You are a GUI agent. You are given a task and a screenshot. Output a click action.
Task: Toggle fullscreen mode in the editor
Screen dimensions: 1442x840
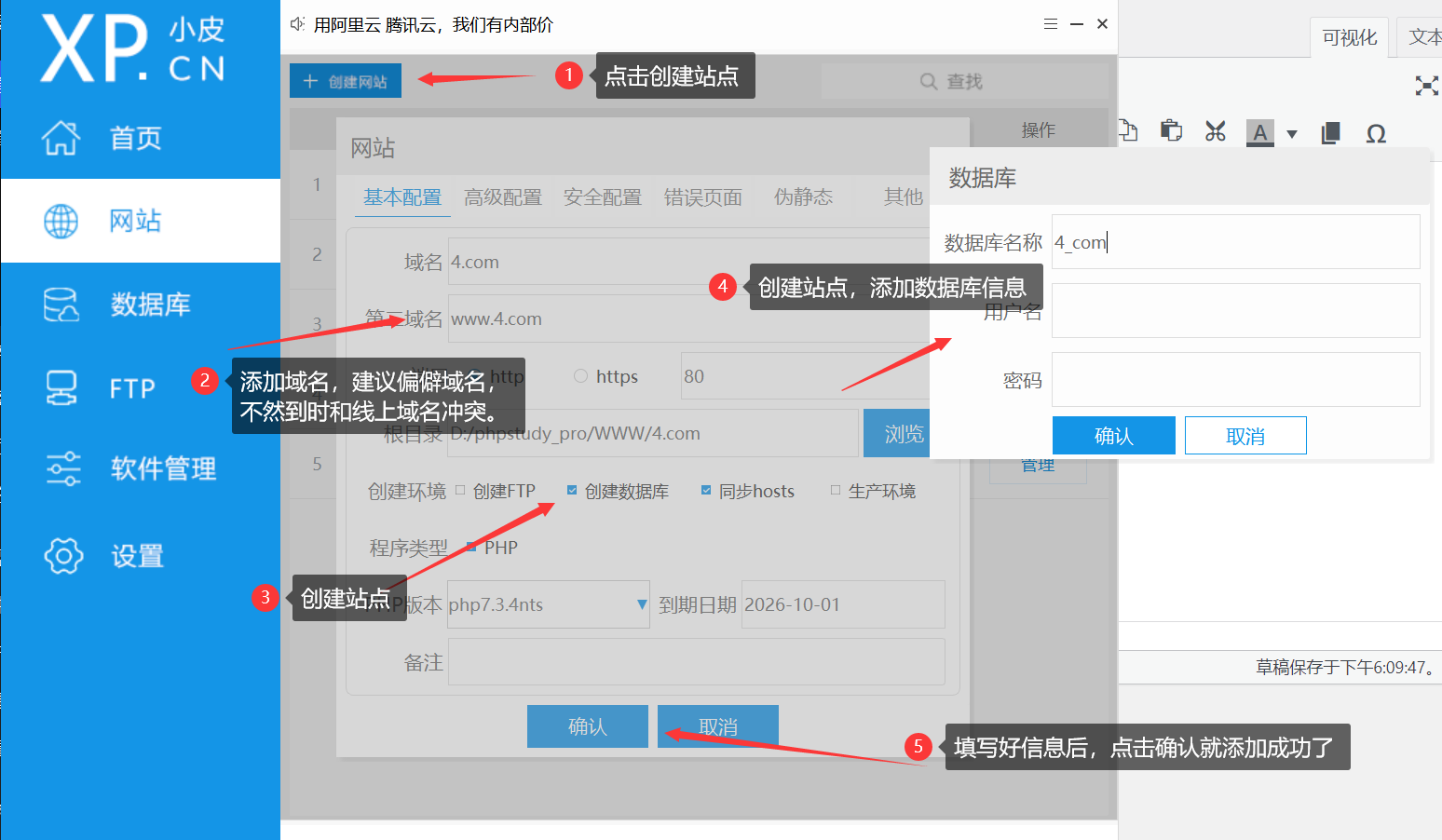1426,86
